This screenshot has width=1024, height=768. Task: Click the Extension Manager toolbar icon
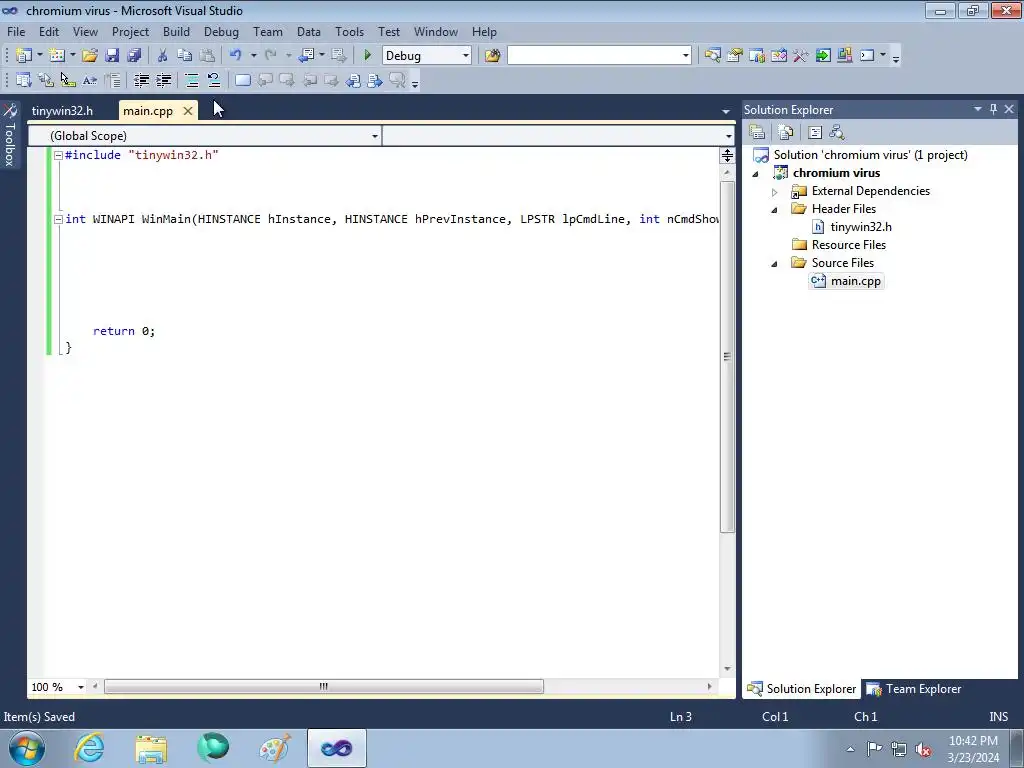tap(844, 56)
